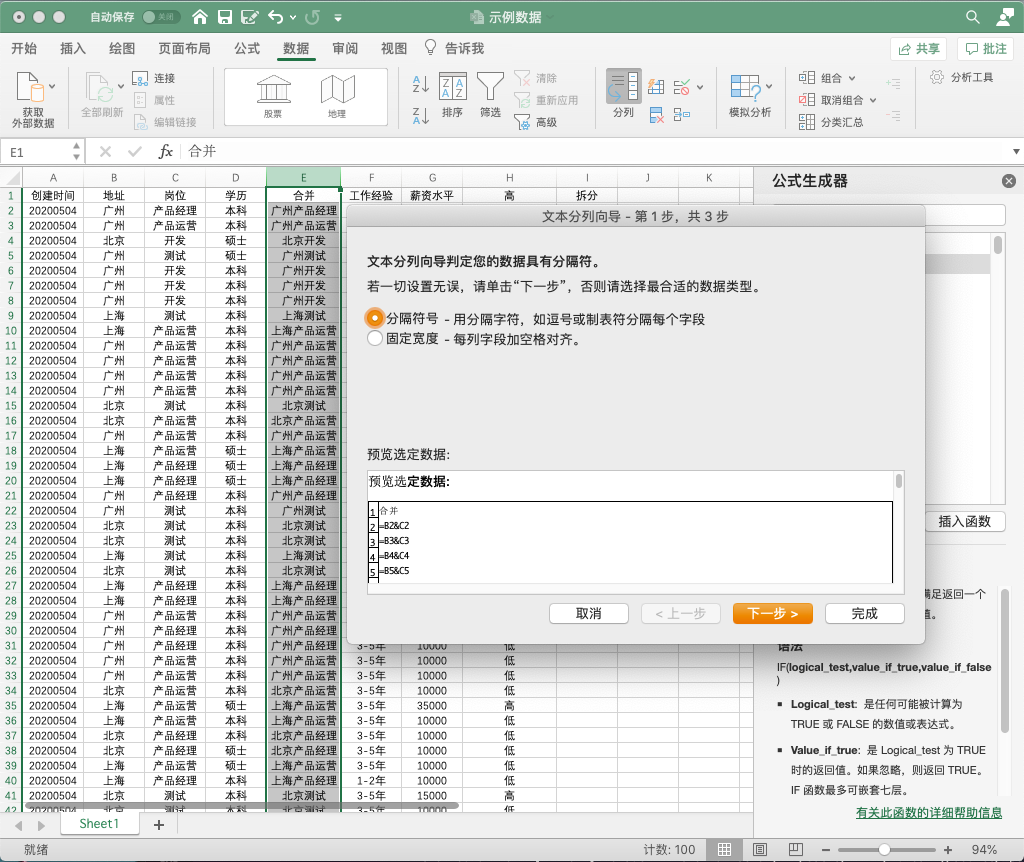Image resolution: width=1024 pixels, height=862 pixels.
Task: Click the Text to Columns (分列) icon
Action: [623, 88]
